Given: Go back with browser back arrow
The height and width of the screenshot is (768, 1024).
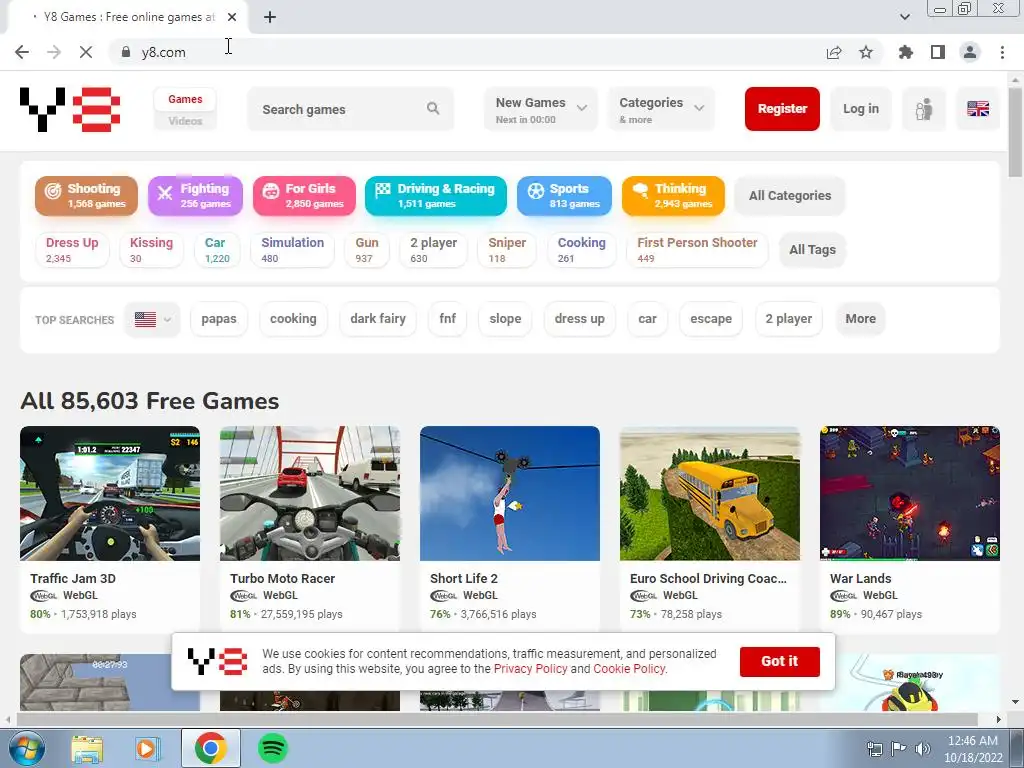Looking at the screenshot, I should coord(22,52).
